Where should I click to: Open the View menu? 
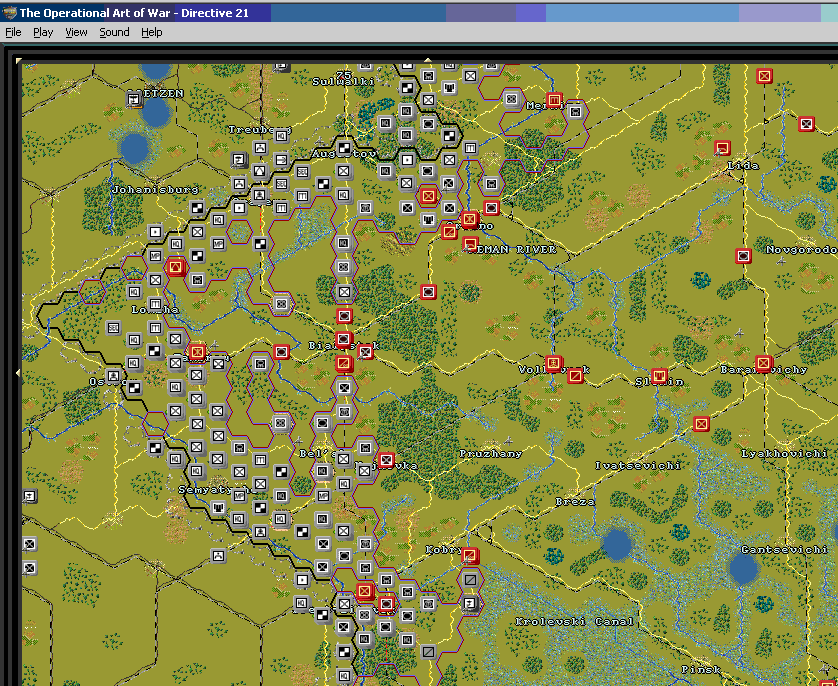pos(76,32)
